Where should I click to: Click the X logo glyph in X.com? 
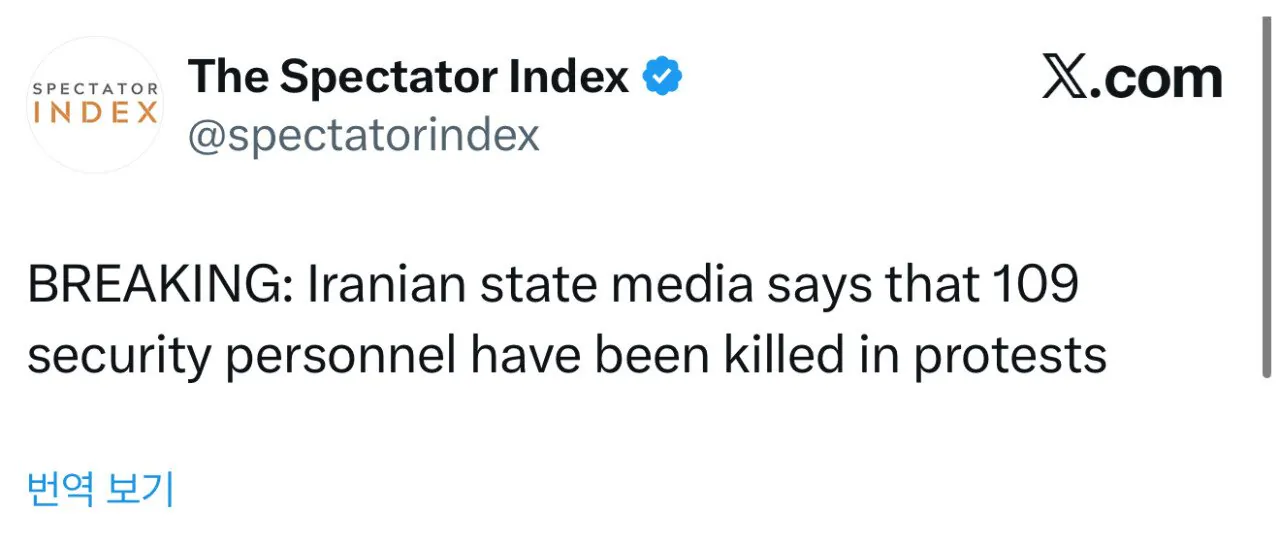[x=1064, y=78]
